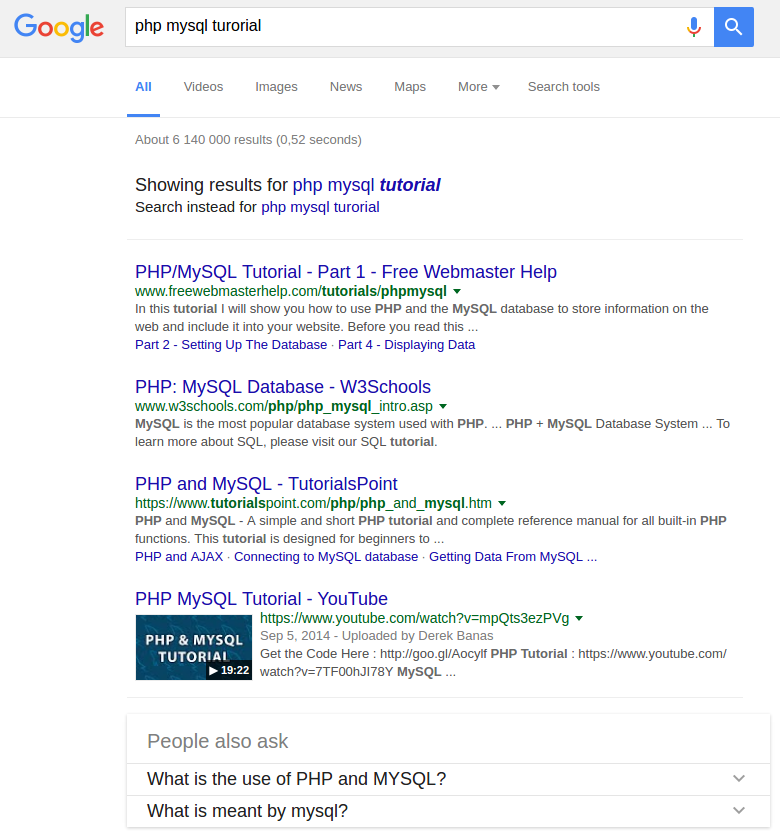Start voice search with microphone icon

[x=693, y=27]
